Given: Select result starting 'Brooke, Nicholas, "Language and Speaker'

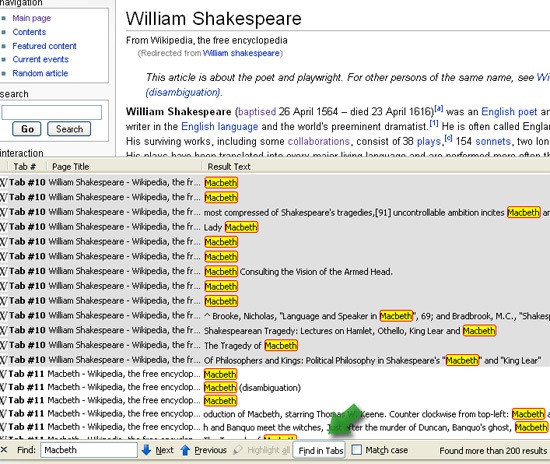Looking at the screenshot, I should [x=275, y=316].
